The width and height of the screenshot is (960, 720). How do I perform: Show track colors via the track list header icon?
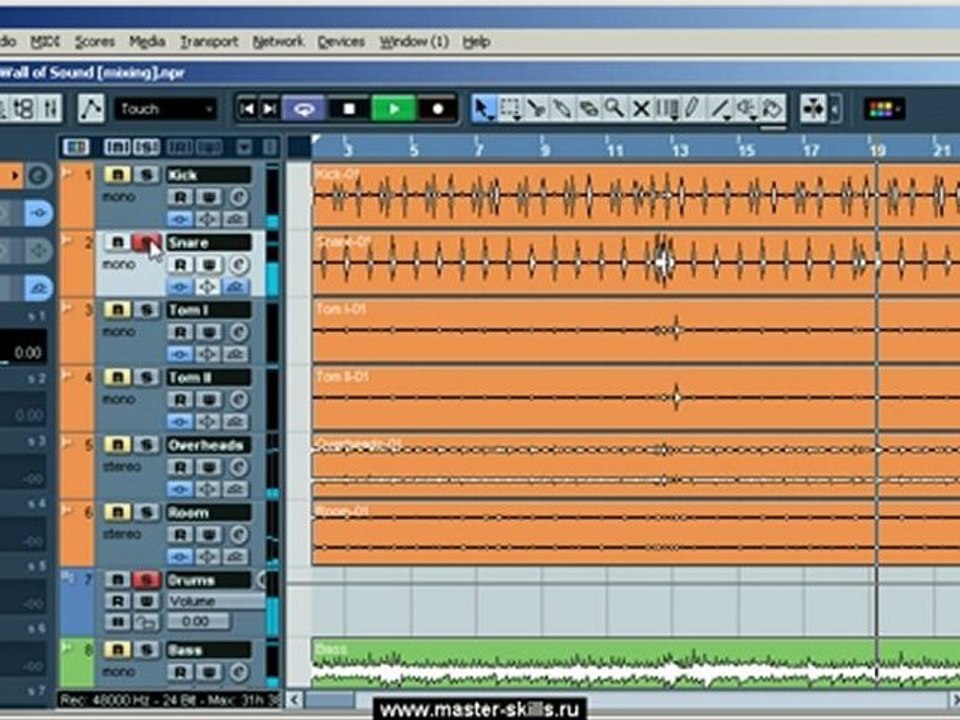[76, 147]
